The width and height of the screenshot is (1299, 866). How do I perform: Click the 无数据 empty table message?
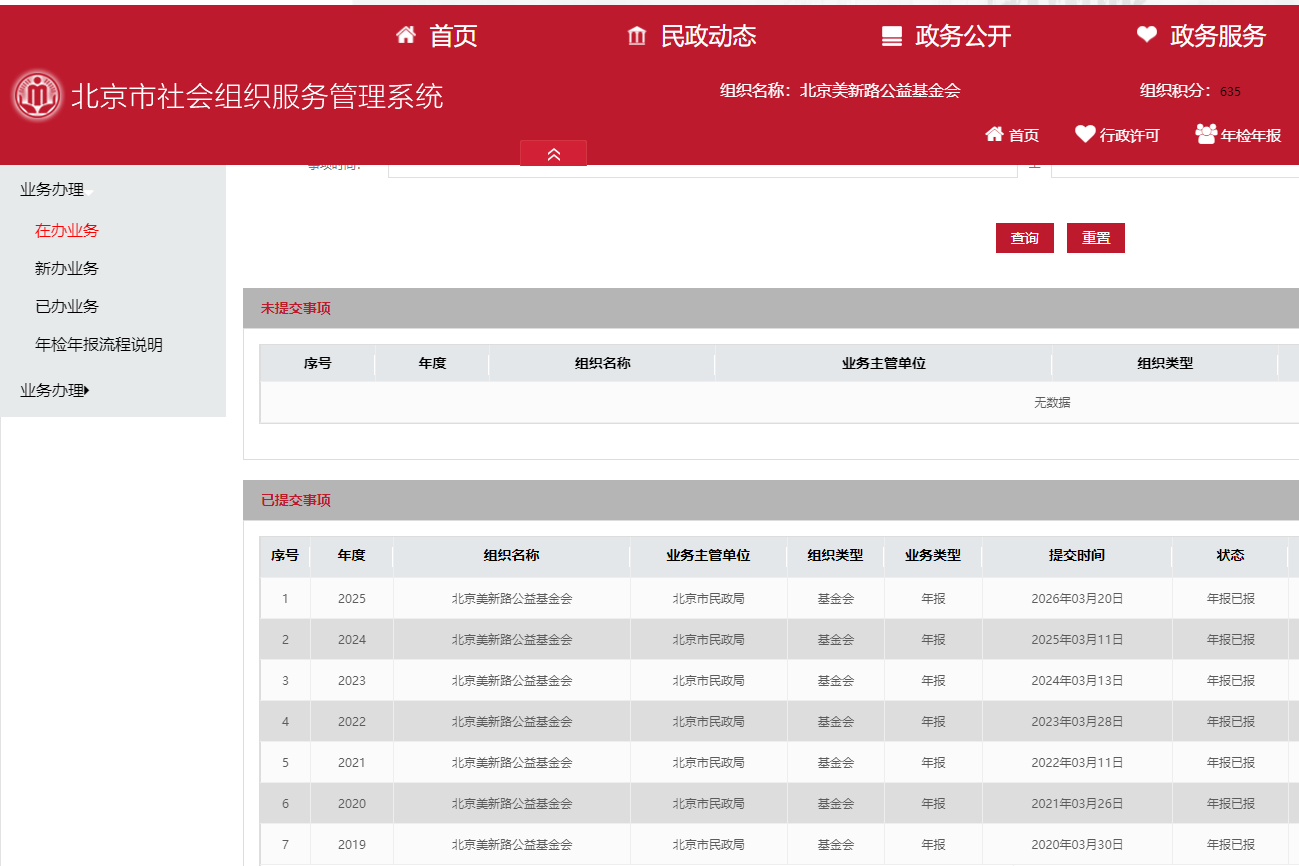tap(1052, 402)
